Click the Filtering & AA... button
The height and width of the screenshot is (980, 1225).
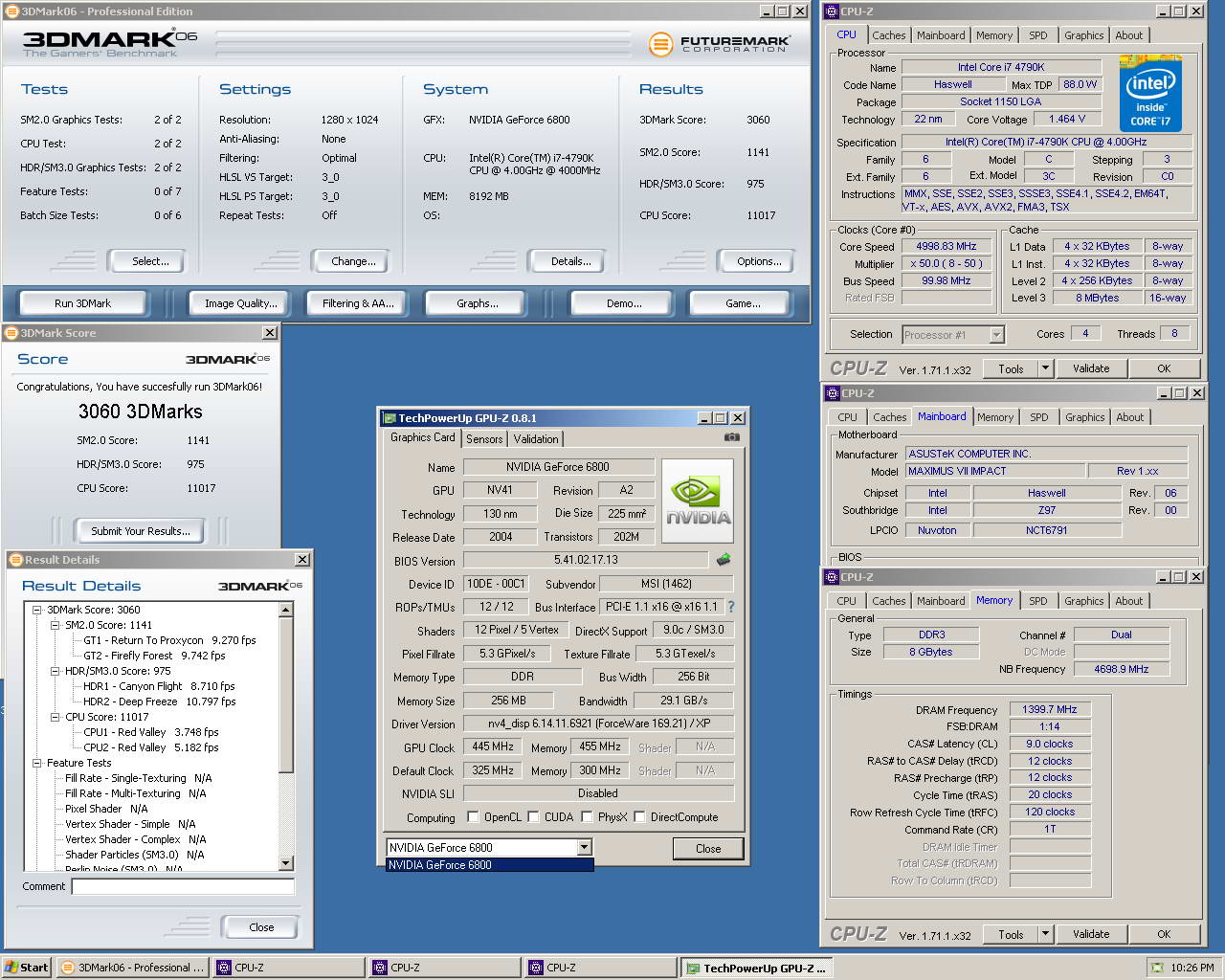(x=358, y=303)
